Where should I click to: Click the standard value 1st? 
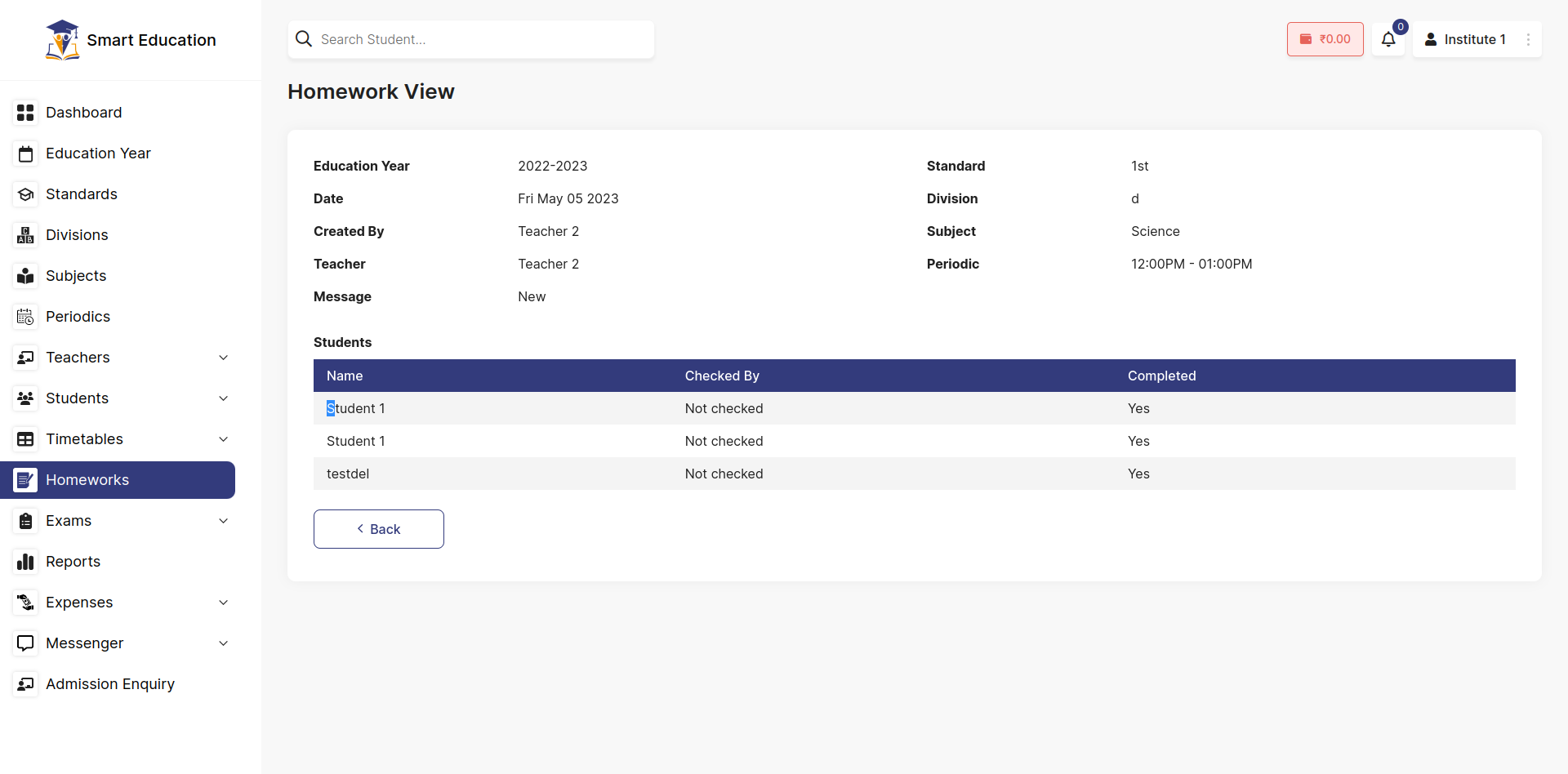coord(1140,166)
